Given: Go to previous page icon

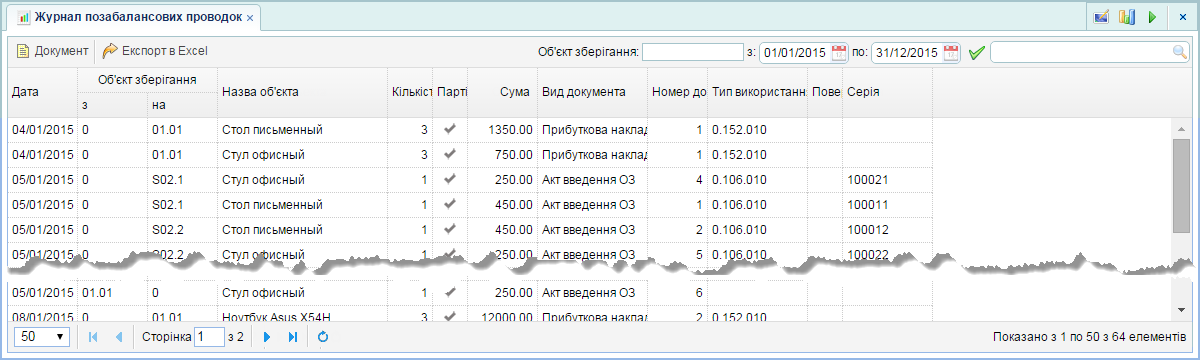Looking at the screenshot, I should (x=118, y=337).
